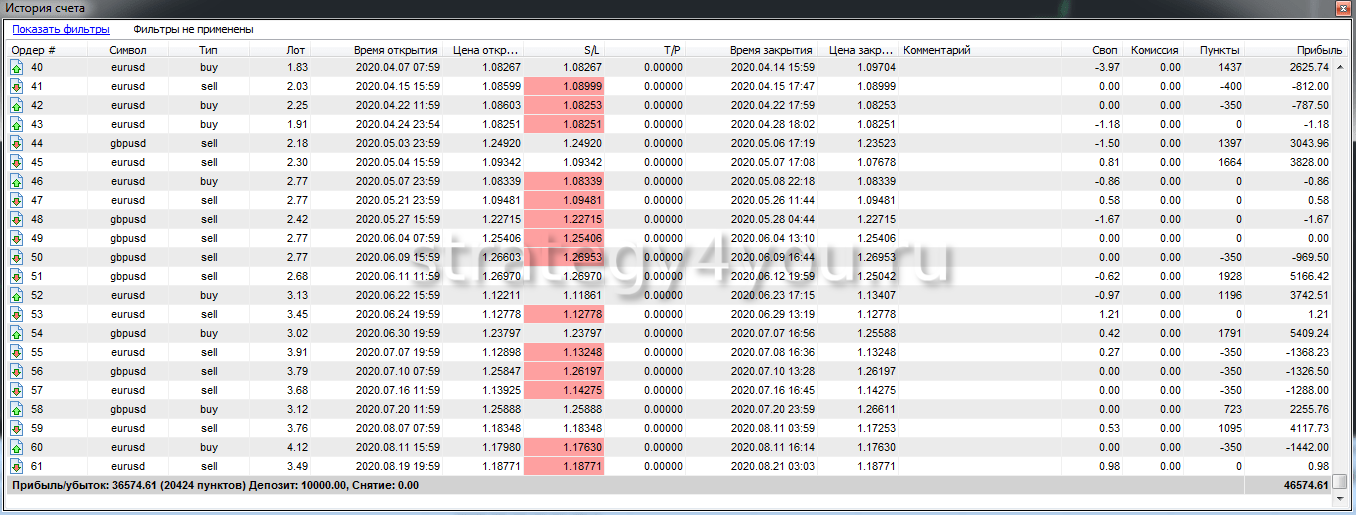Click the buy icon beside order 46
This screenshot has height=515, width=1356.
click(x=16, y=181)
